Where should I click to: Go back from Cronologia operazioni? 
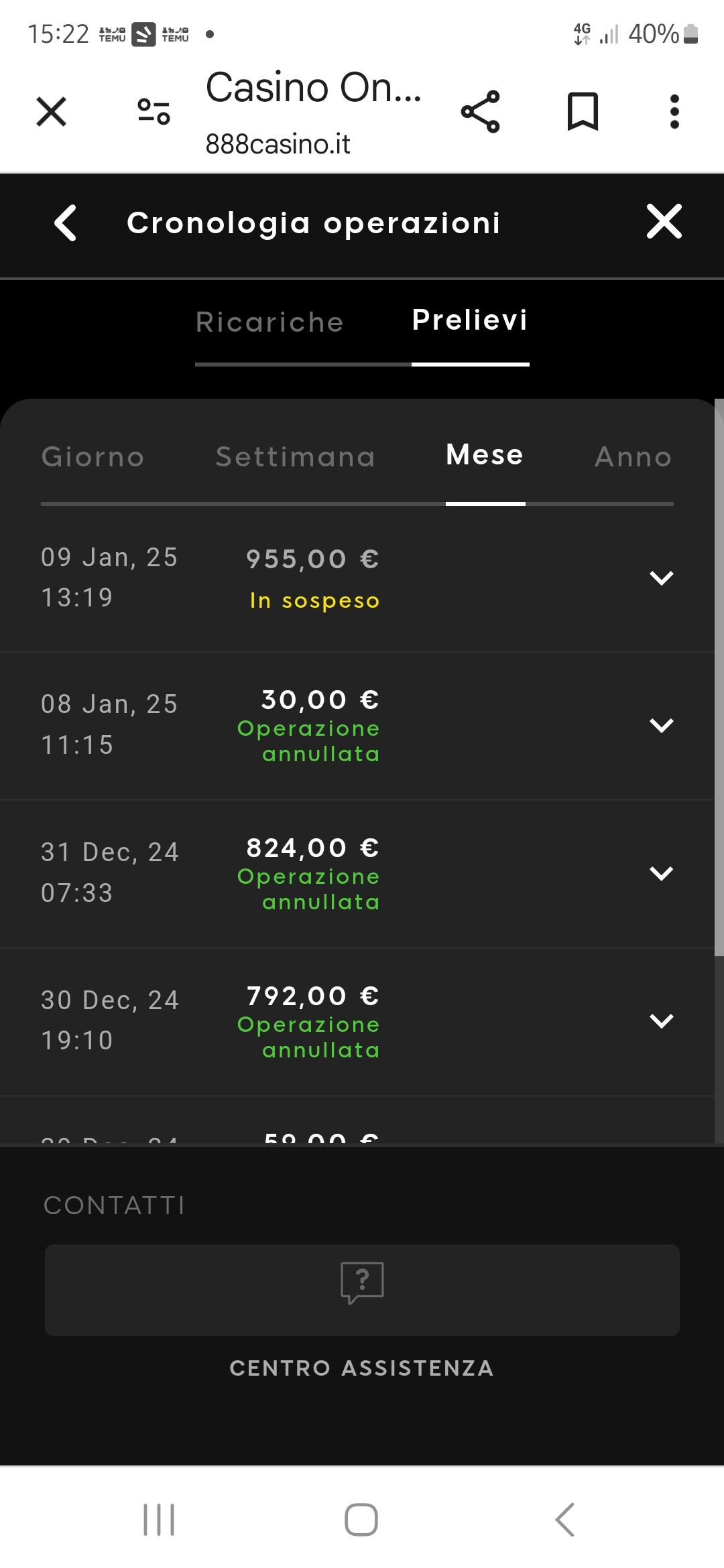pos(66,222)
